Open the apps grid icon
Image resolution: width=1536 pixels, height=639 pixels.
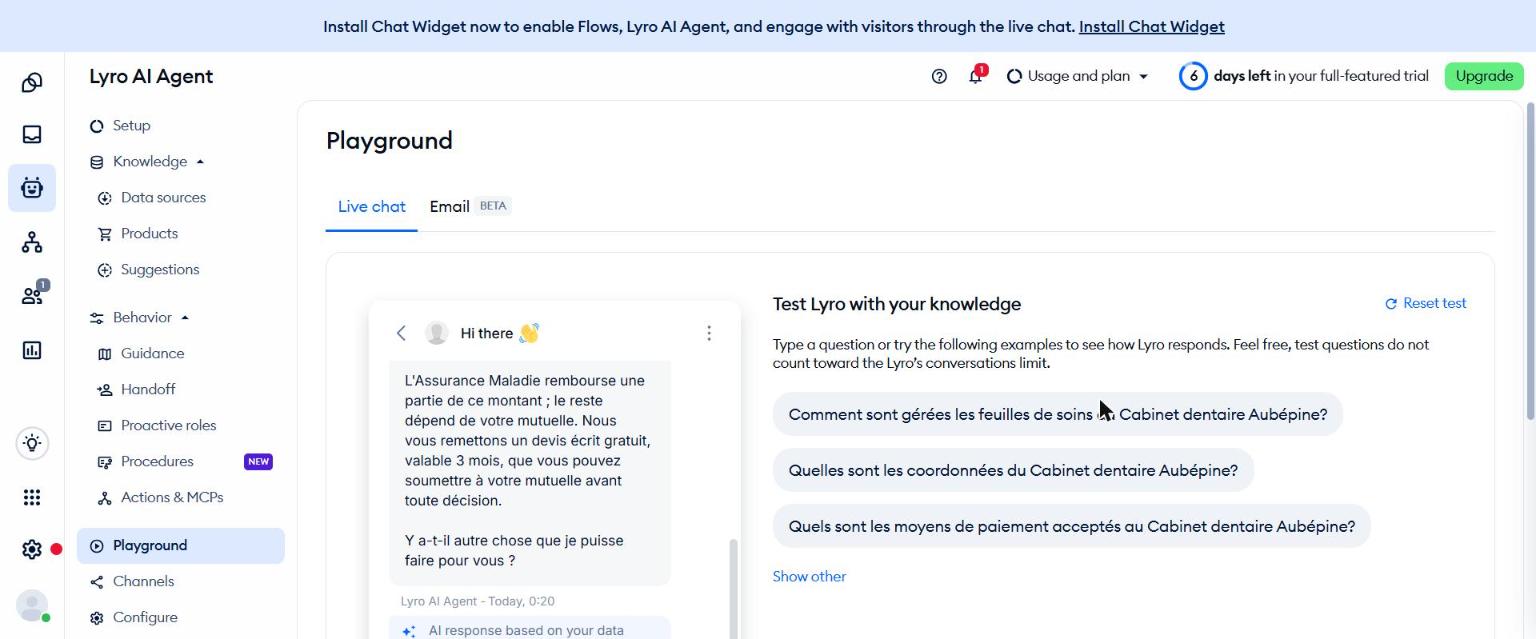[x=32, y=497]
